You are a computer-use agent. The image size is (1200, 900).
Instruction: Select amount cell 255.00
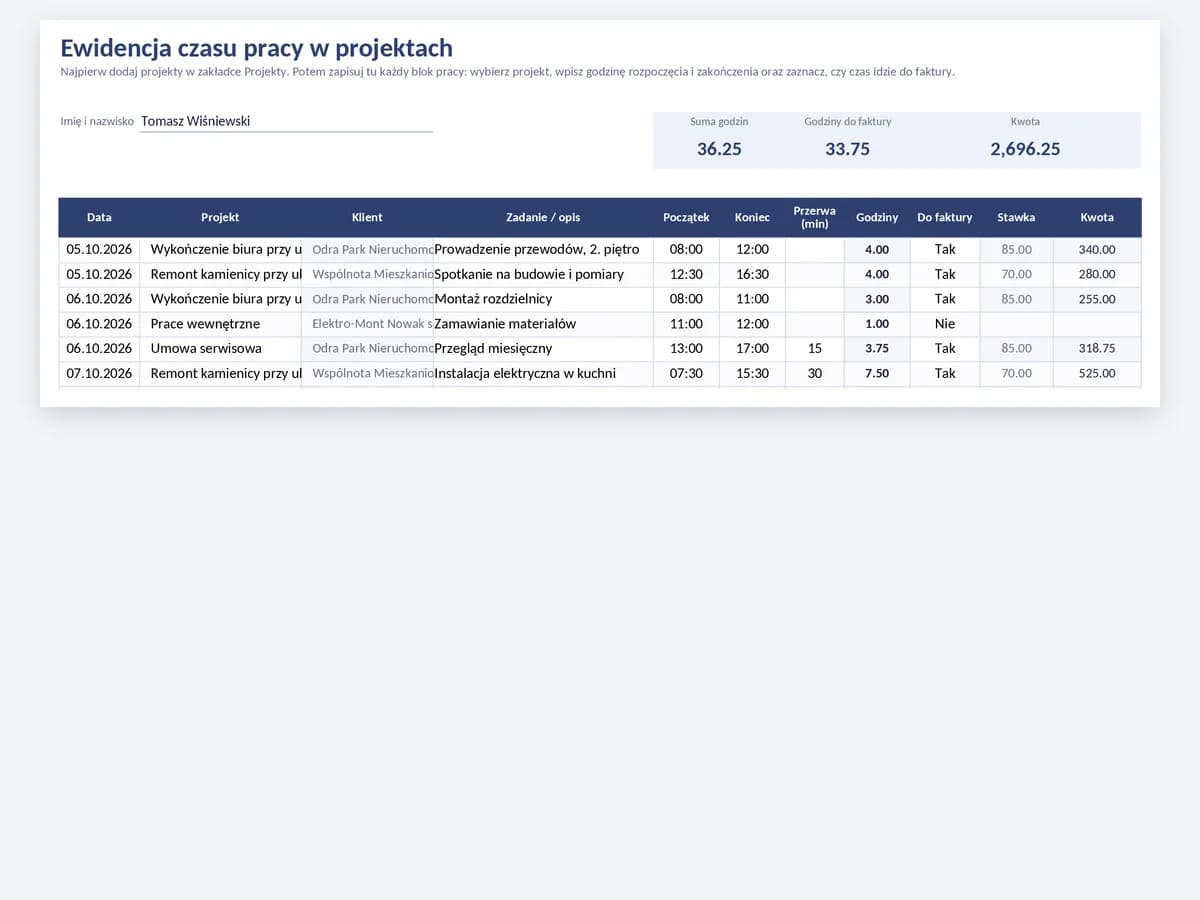pos(1097,299)
